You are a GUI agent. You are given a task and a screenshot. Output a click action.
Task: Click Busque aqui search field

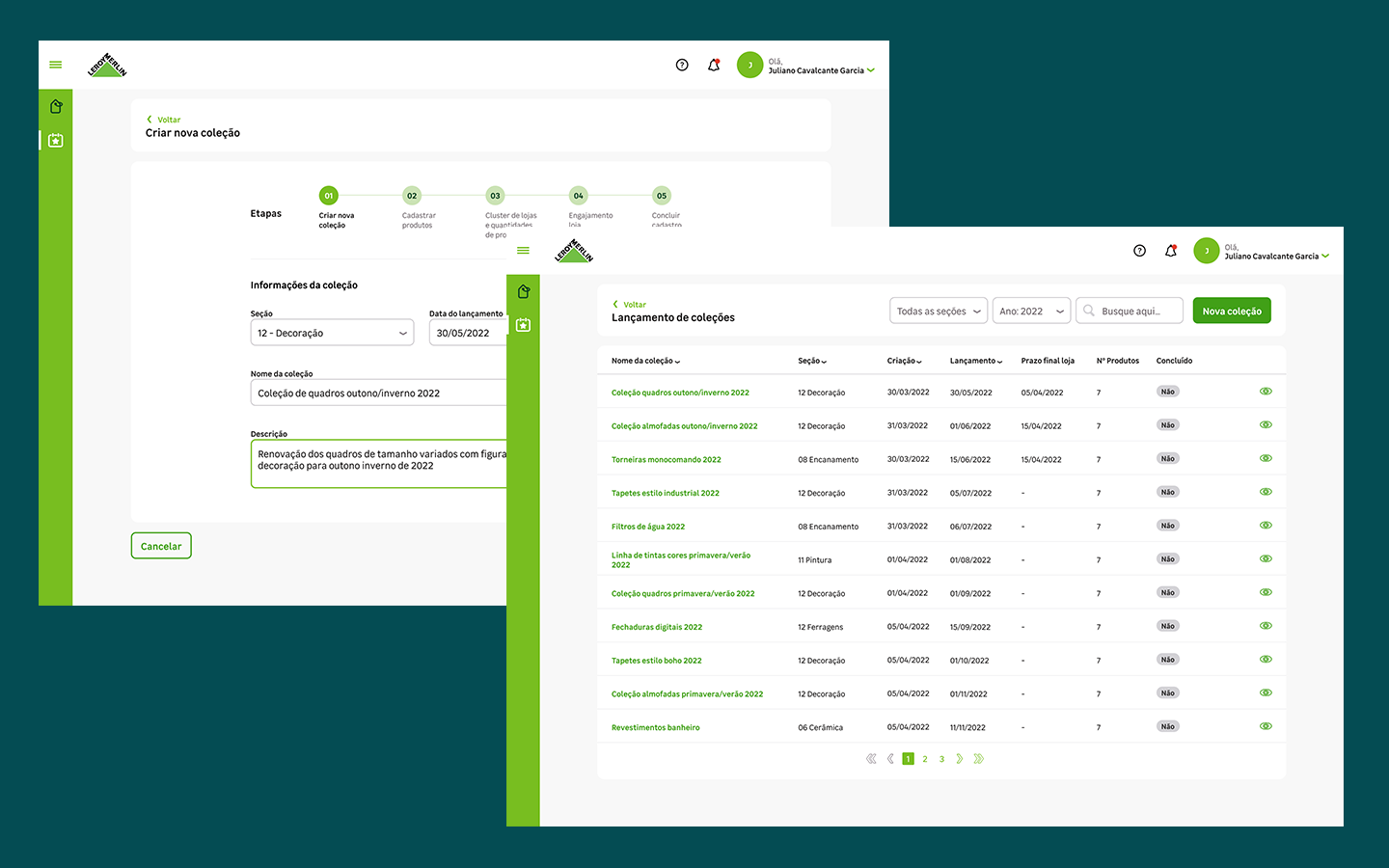point(1130,311)
